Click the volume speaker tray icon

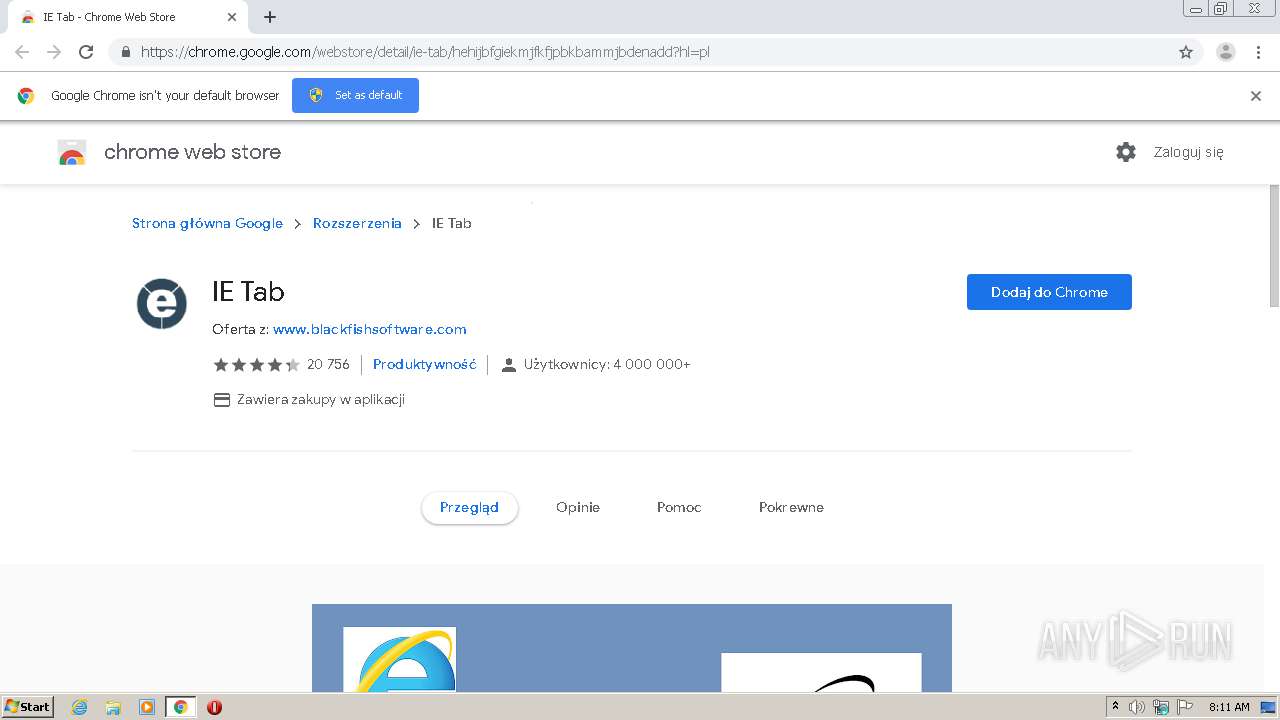pos(1137,707)
